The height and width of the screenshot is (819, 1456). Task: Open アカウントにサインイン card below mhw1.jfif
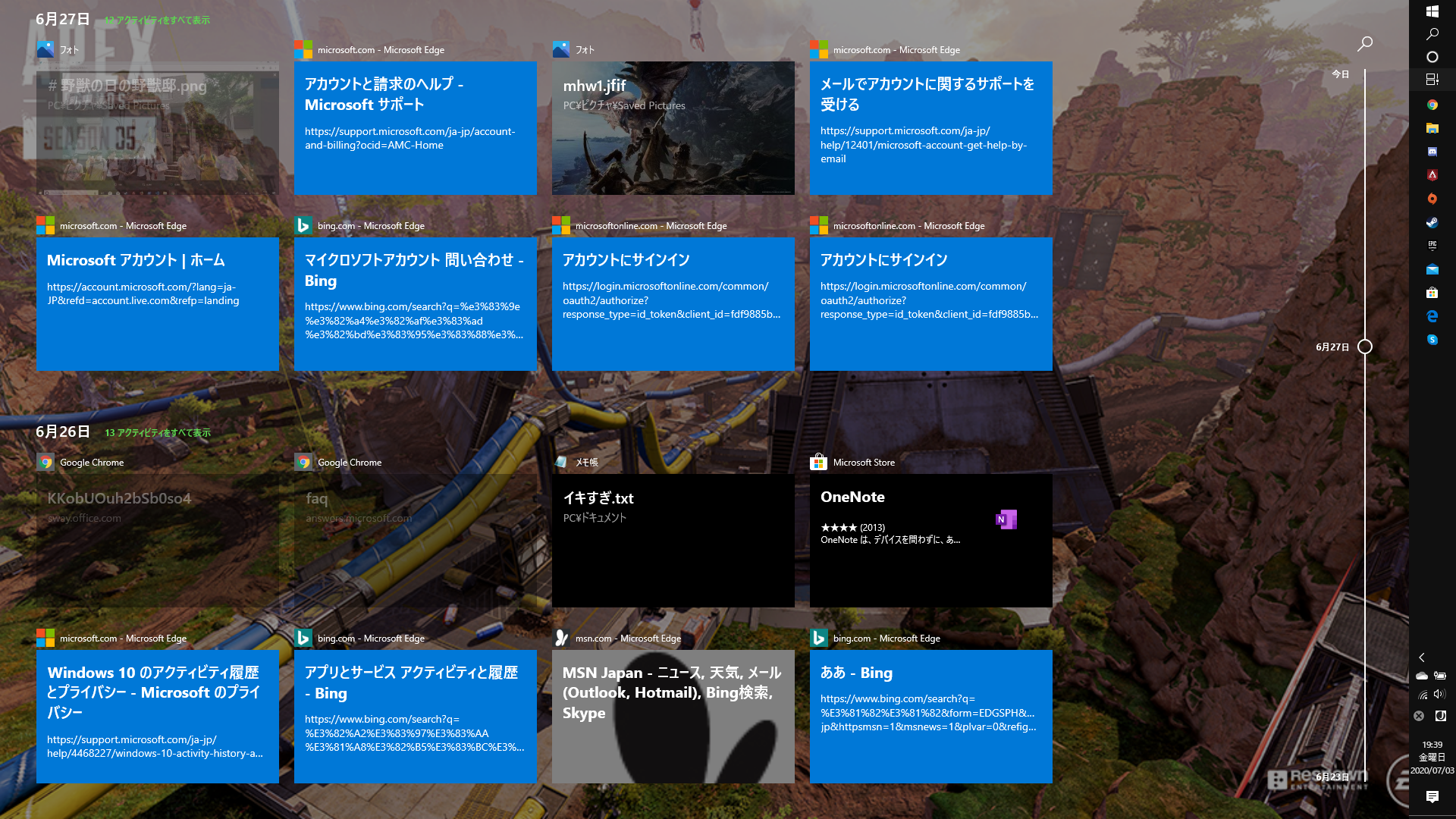click(673, 304)
